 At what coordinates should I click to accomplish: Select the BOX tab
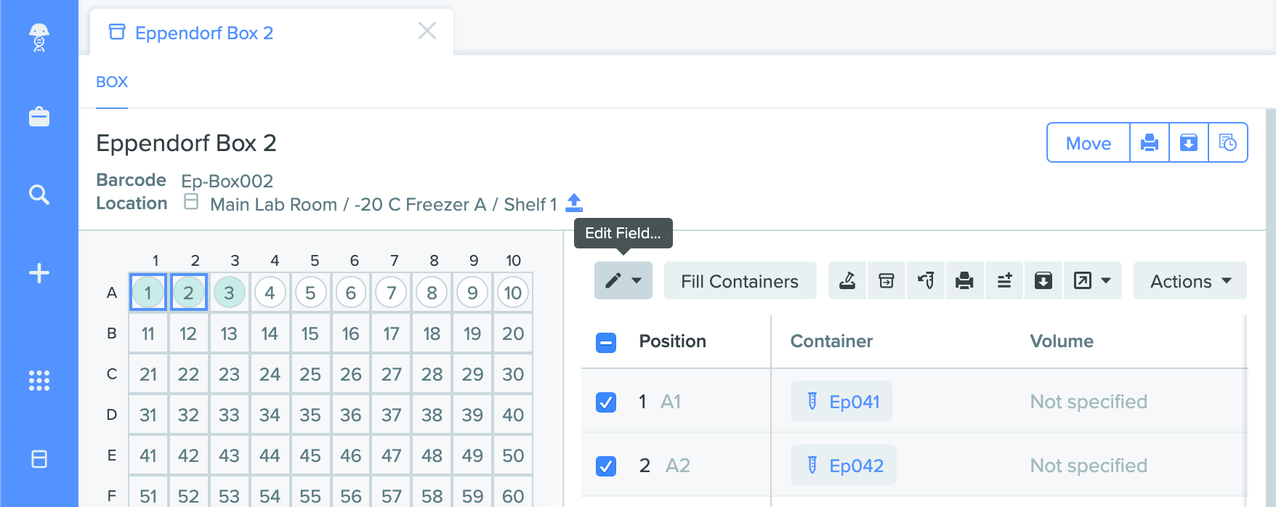point(112,82)
